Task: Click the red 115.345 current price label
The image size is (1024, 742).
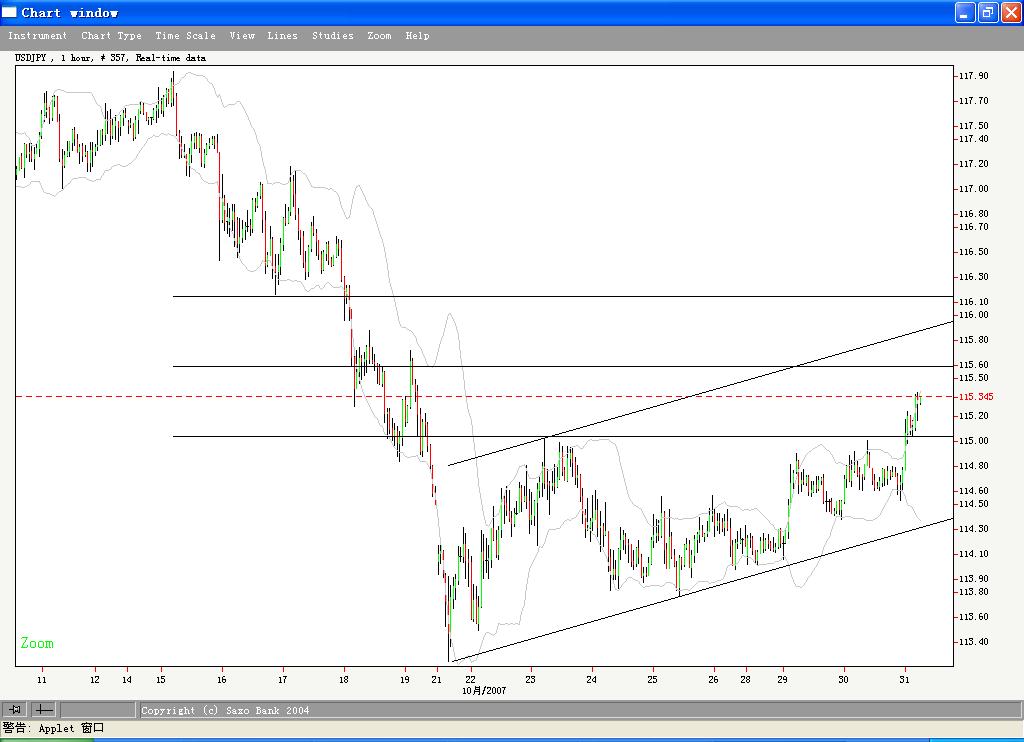Action: point(976,396)
